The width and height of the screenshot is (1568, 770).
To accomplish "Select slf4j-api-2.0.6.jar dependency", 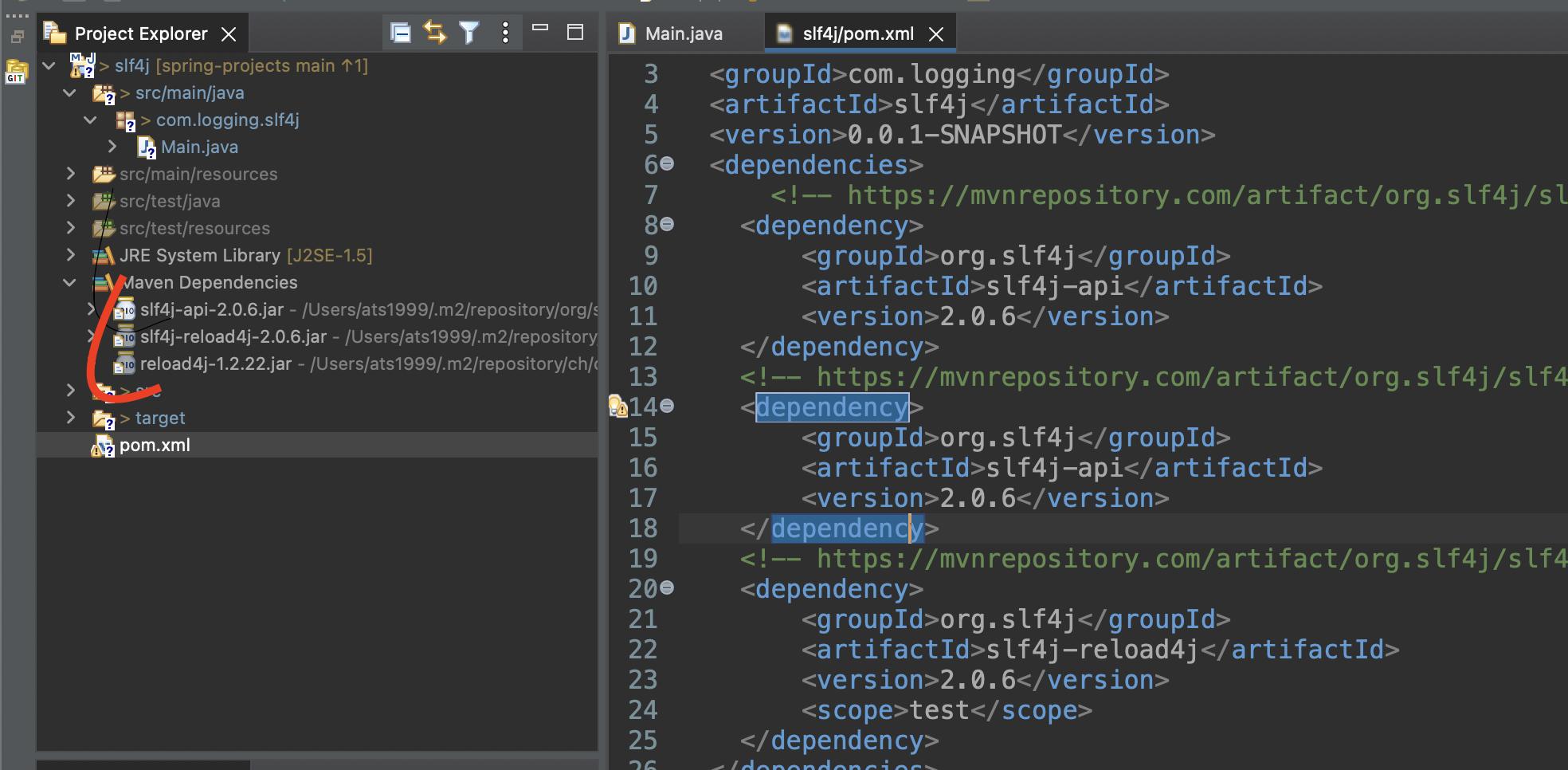I will tap(212, 310).
